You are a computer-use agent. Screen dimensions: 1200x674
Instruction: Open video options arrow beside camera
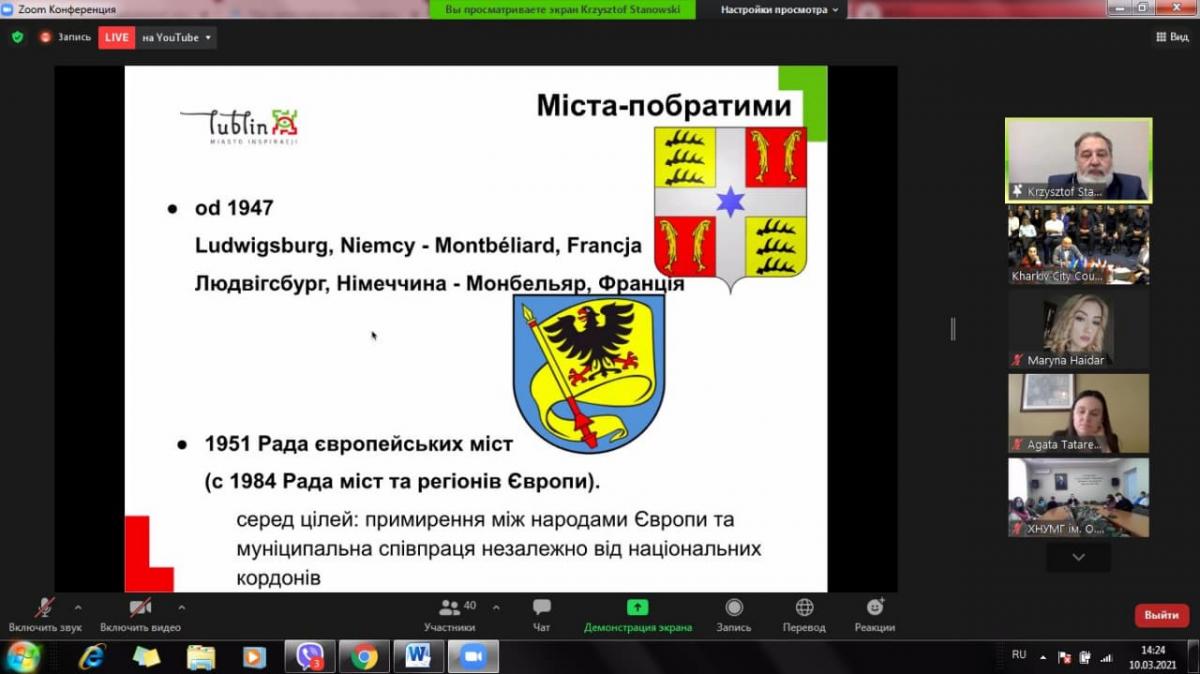[x=182, y=607]
